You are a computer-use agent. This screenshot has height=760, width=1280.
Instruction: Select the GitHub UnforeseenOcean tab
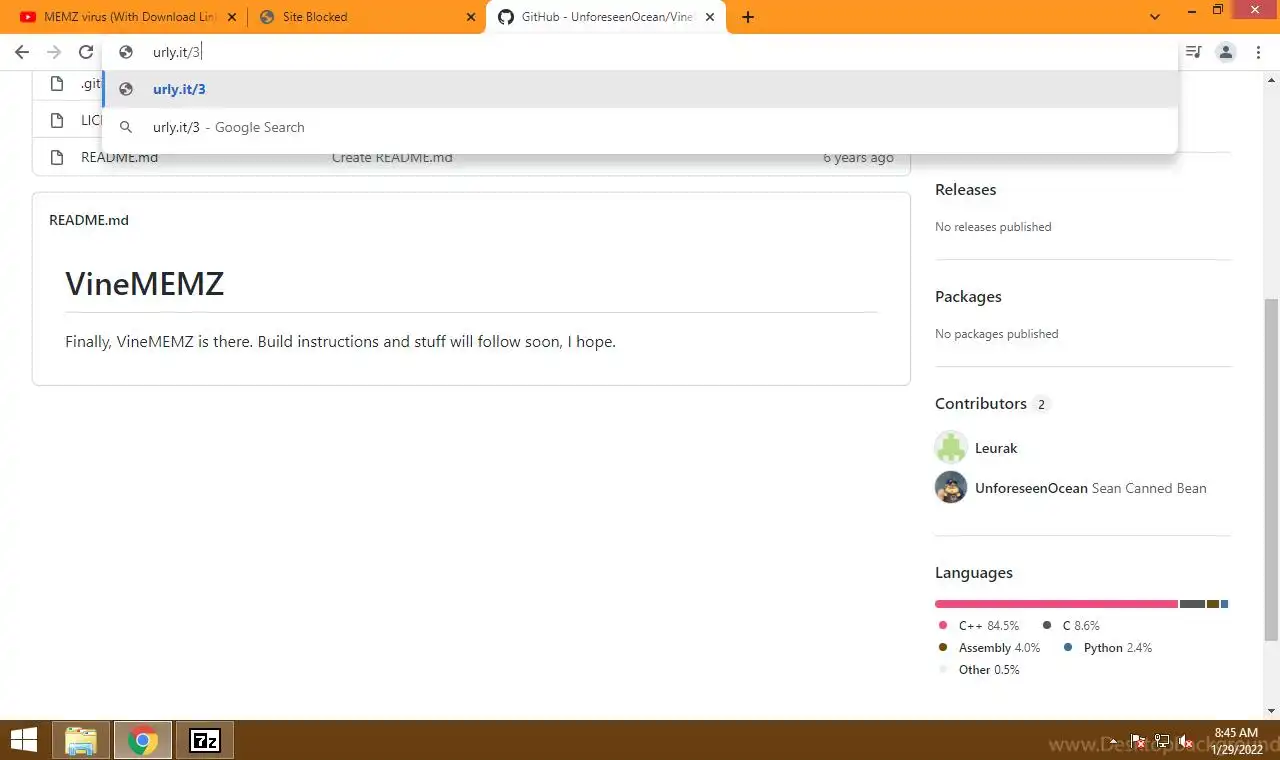[607, 17]
